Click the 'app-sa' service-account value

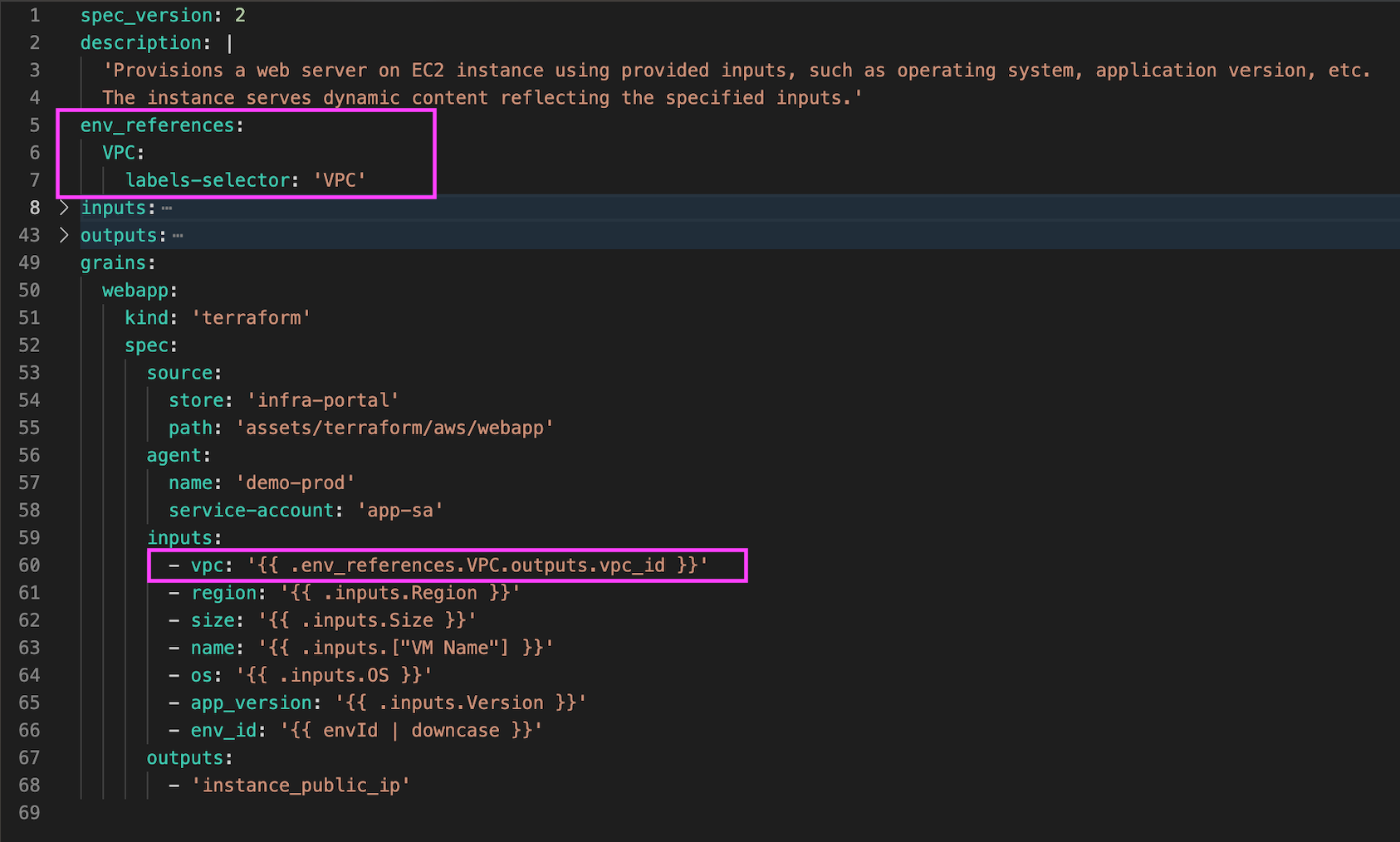pos(400,510)
